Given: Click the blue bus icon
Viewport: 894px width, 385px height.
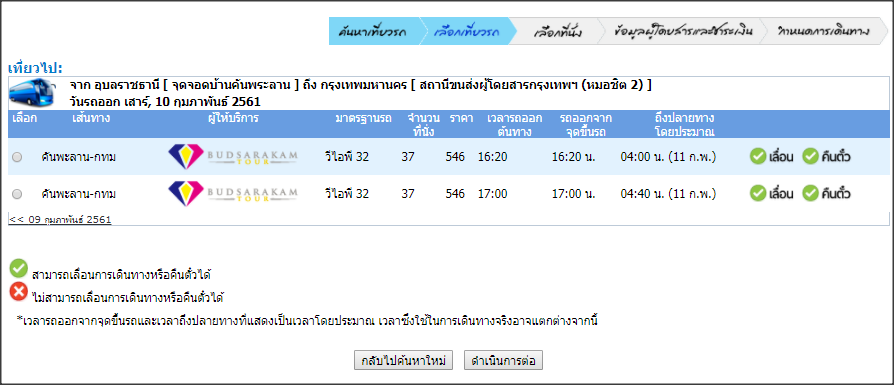Looking at the screenshot, I should [x=33, y=92].
